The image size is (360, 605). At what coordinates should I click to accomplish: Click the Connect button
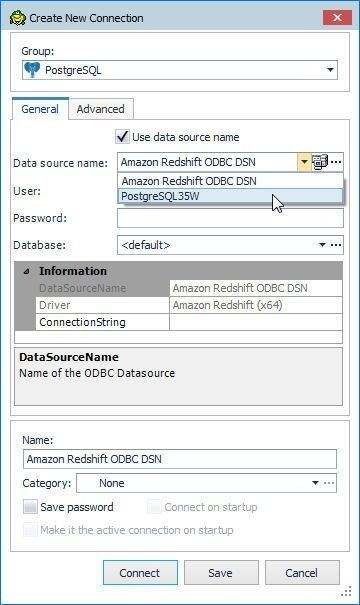click(x=140, y=573)
